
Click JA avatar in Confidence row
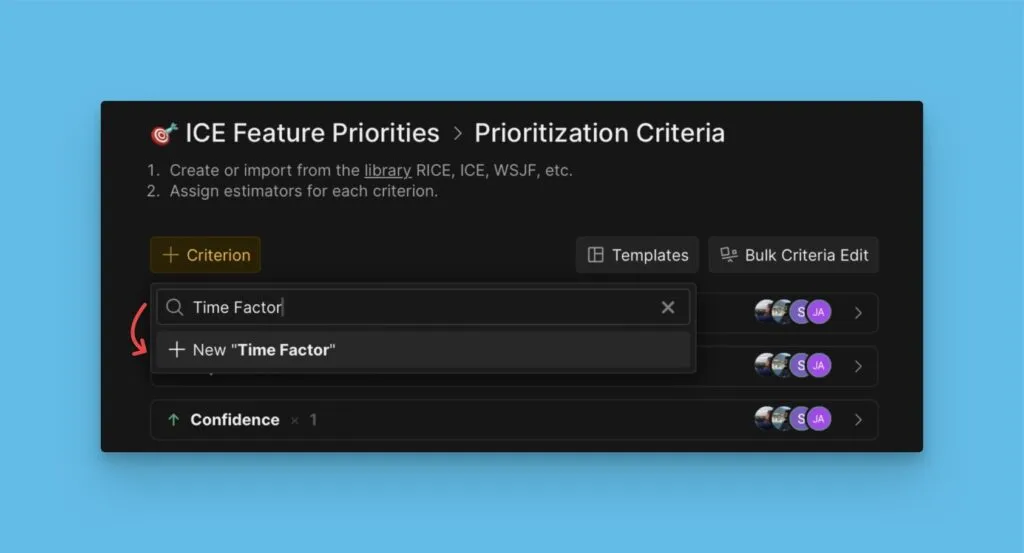(819, 419)
